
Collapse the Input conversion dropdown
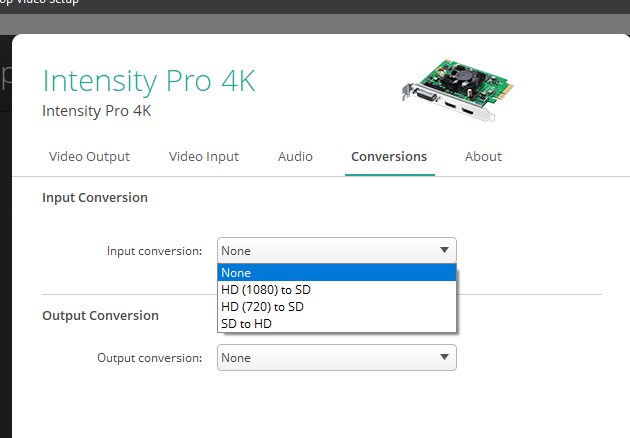tap(337, 250)
